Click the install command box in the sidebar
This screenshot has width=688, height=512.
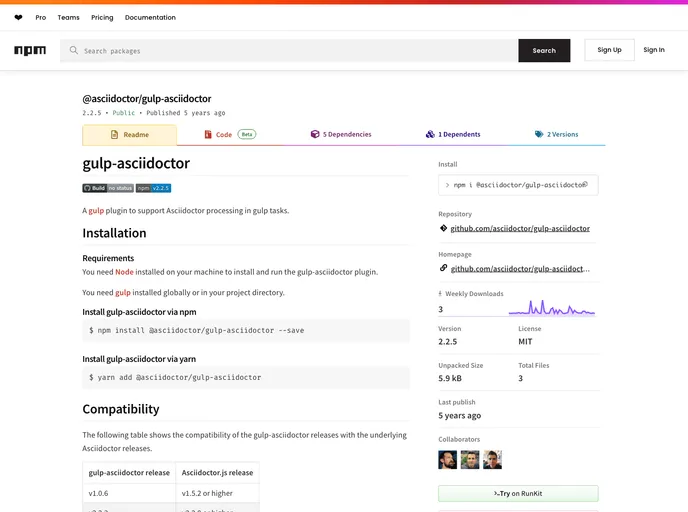[518, 185]
